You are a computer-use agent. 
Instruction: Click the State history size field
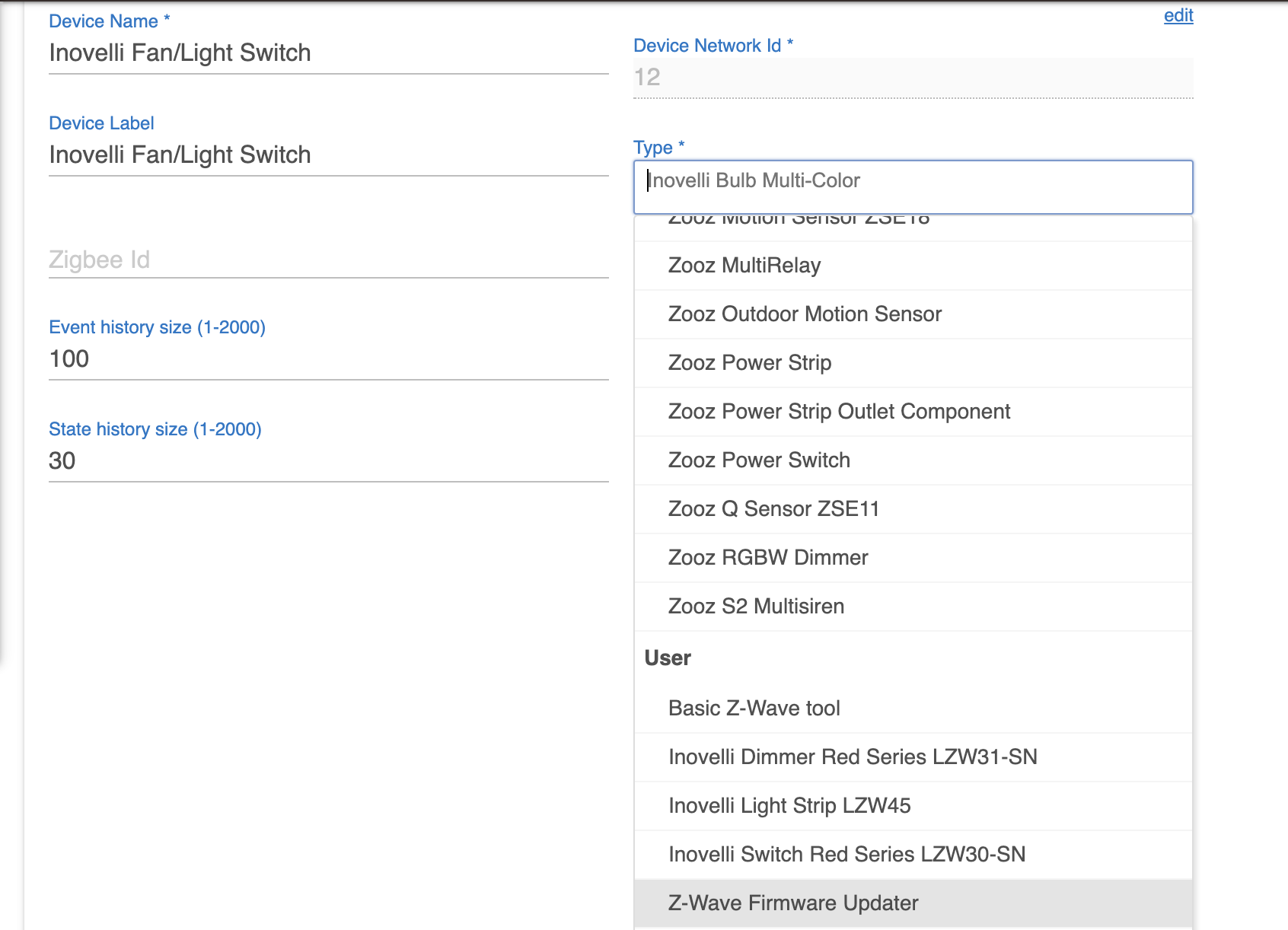tap(328, 461)
